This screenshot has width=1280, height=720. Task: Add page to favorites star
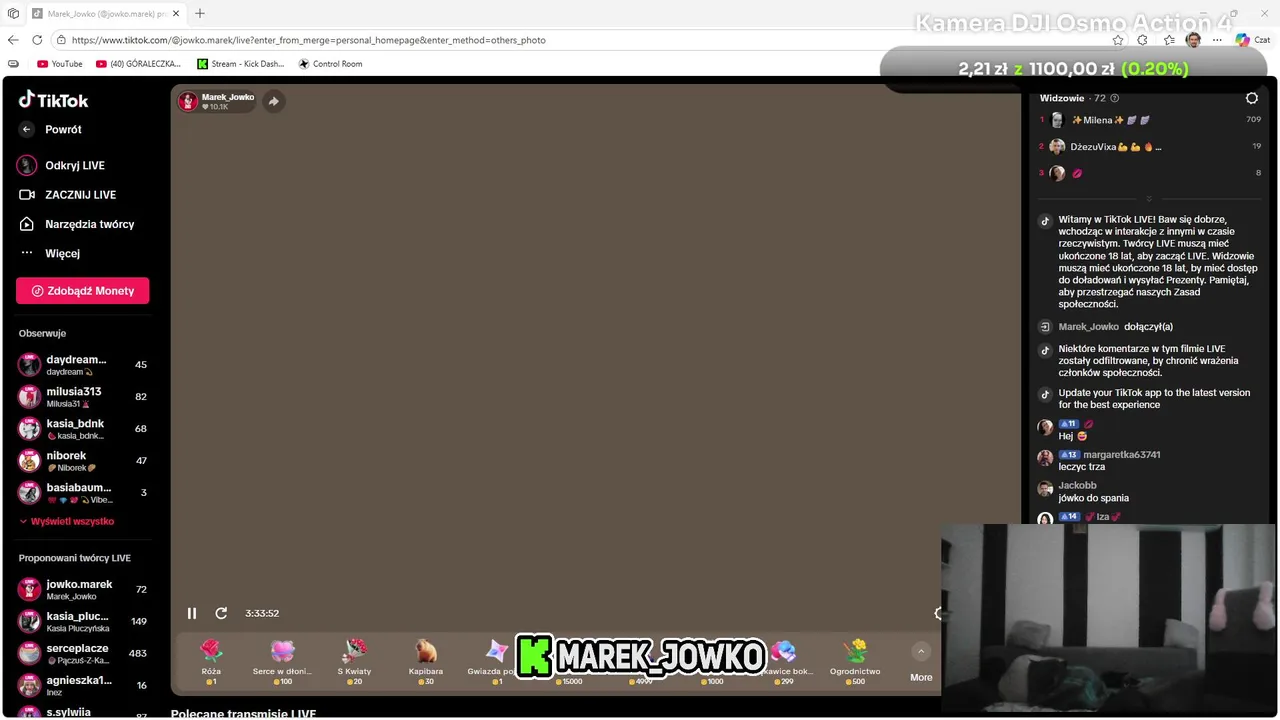(1118, 40)
